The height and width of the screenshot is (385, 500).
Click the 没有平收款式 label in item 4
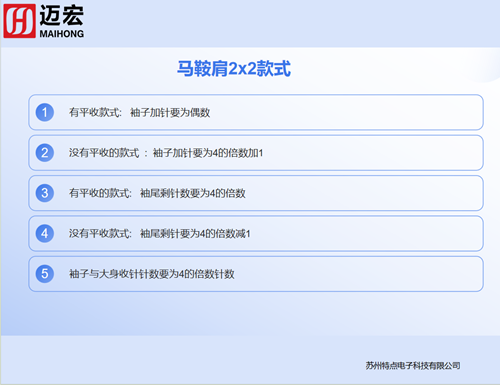pos(100,234)
